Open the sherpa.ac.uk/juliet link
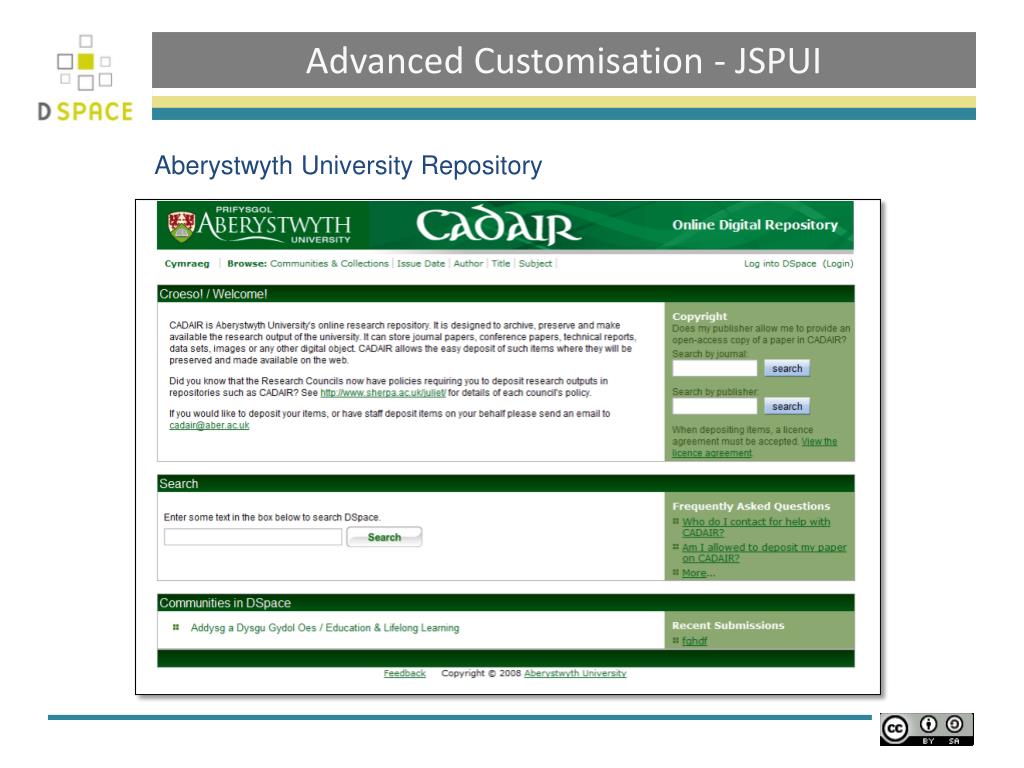 [x=383, y=393]
